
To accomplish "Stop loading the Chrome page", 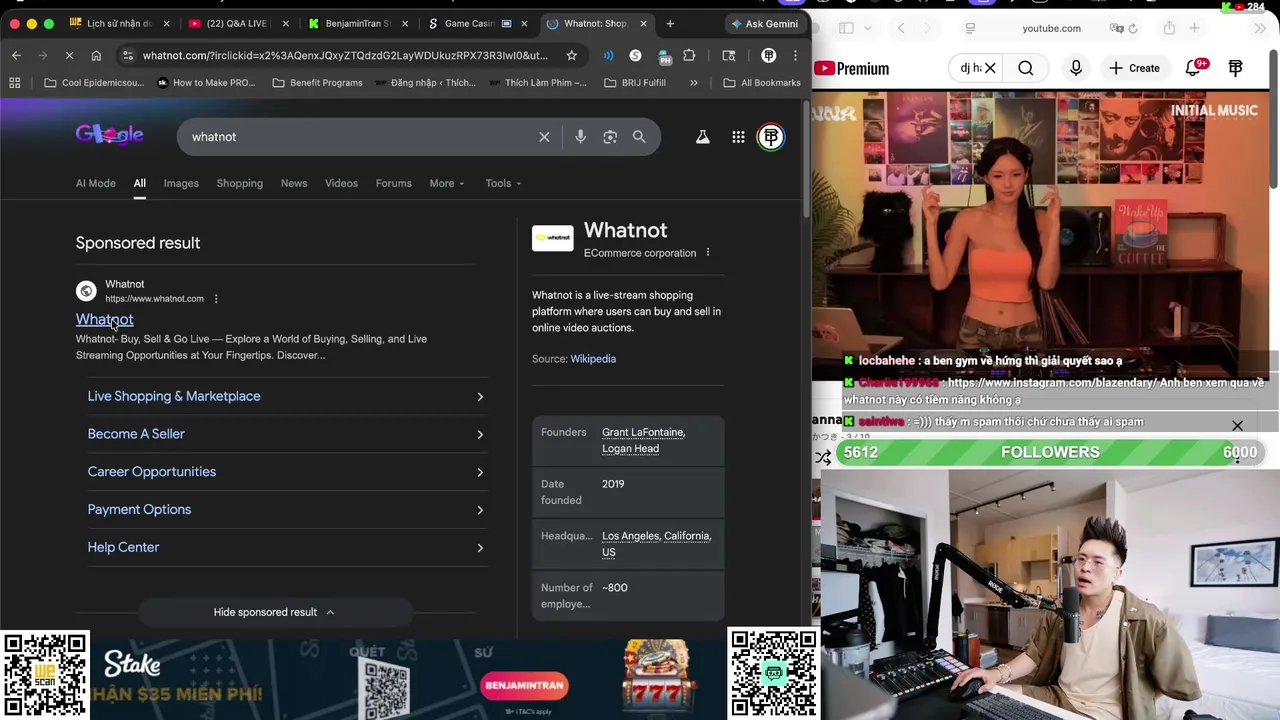I will [69, 55].
